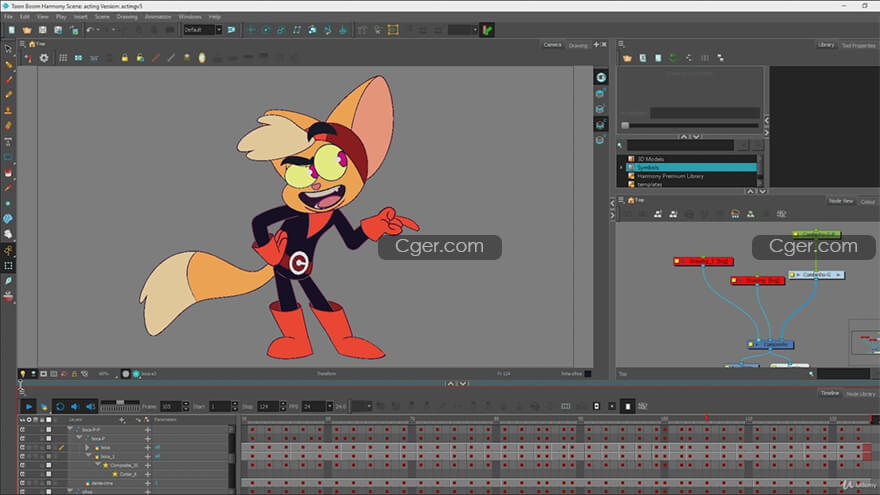
Task: Click the gear settings icon in Camera toolbar
Action: point(44,58)
